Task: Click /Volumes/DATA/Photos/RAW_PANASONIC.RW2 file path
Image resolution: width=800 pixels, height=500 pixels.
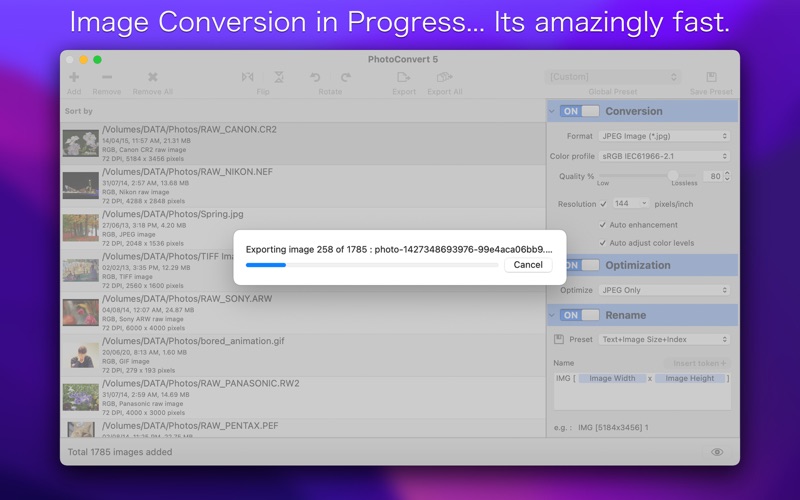Action: click(x=201, y=384)
